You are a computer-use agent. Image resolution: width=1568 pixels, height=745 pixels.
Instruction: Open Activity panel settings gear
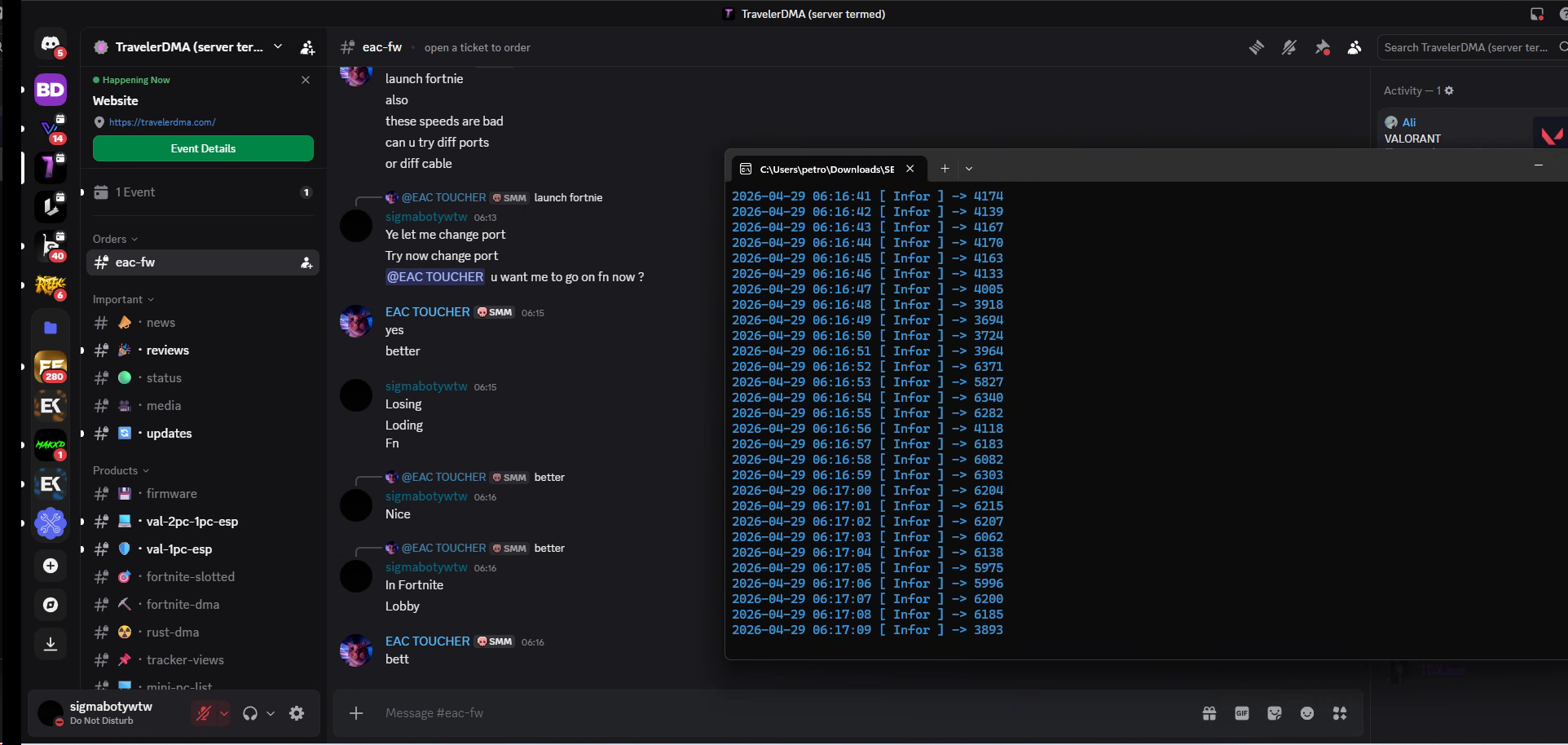coord(1449,90)
